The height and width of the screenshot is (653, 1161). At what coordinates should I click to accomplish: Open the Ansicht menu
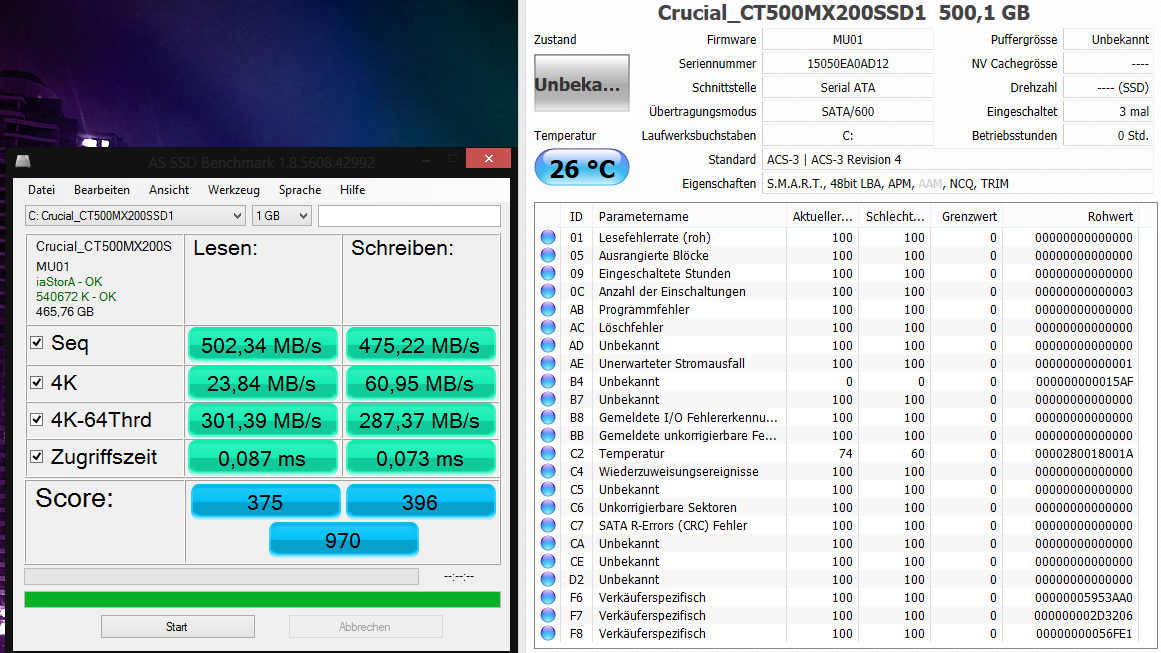pos(169,190)
